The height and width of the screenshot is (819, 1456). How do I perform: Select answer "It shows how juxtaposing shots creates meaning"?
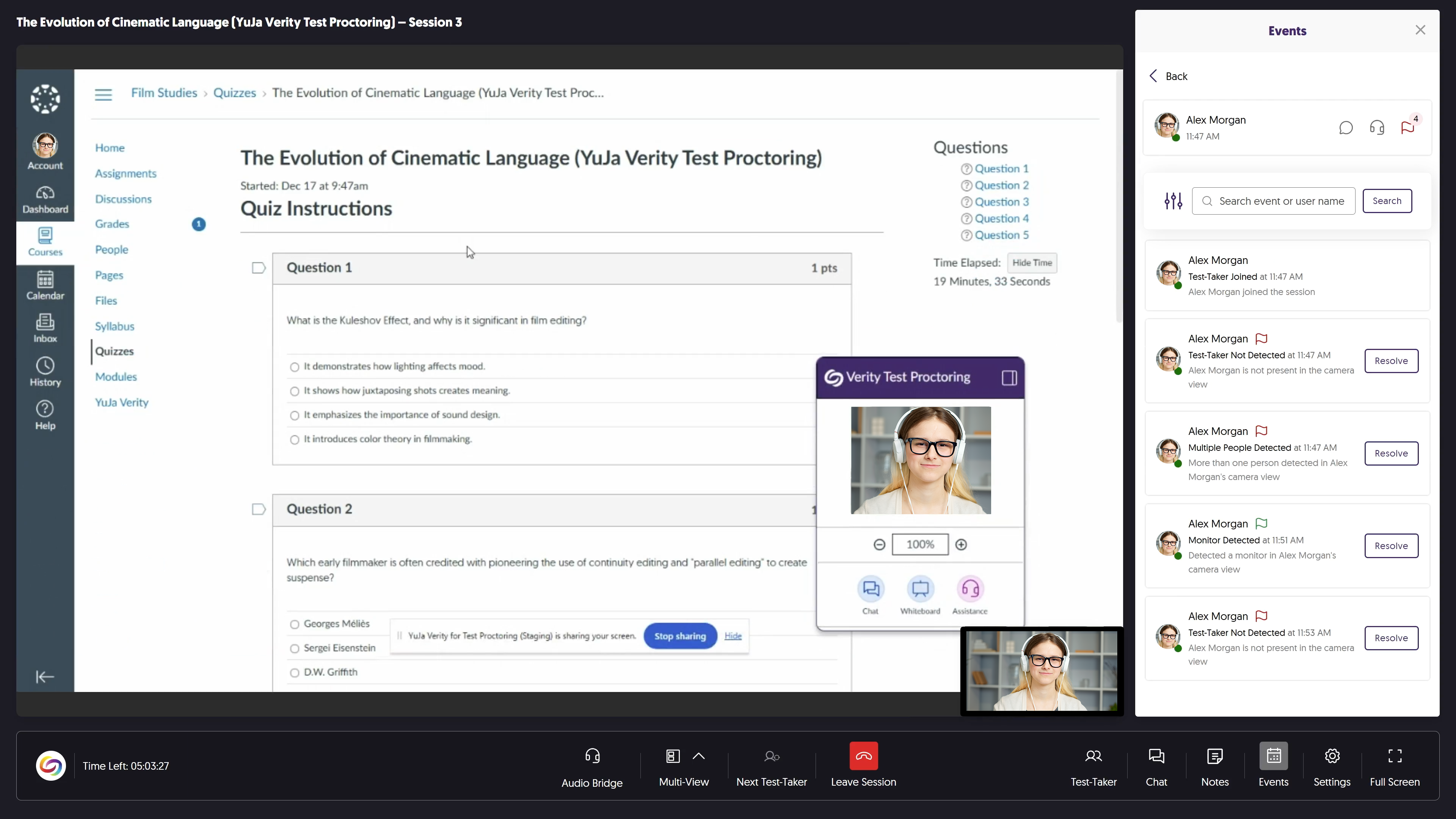point(295,391)
